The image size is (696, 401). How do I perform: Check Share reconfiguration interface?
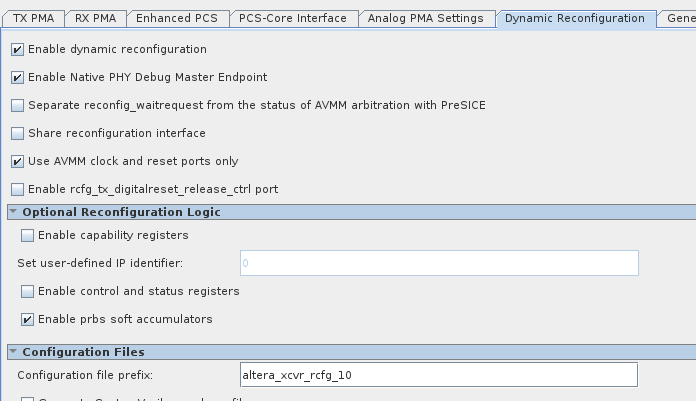pyautogui.click(x=18, y=133)
